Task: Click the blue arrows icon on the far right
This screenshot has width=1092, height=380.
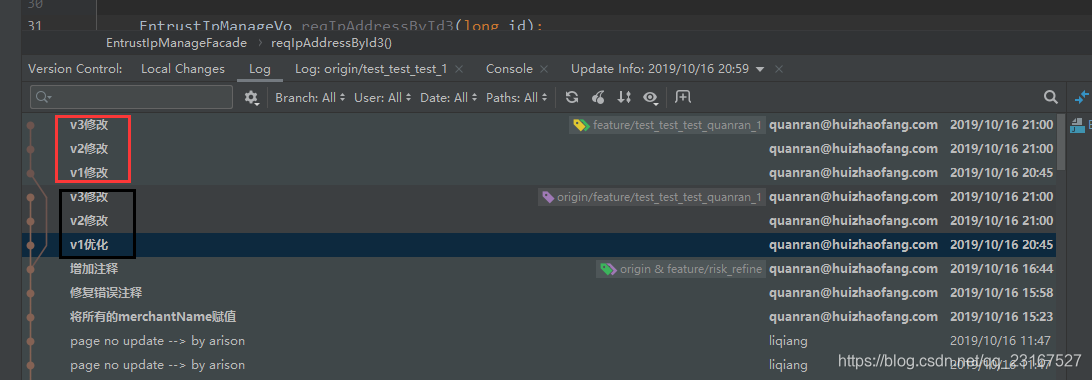Action: tap(1082, 97)
